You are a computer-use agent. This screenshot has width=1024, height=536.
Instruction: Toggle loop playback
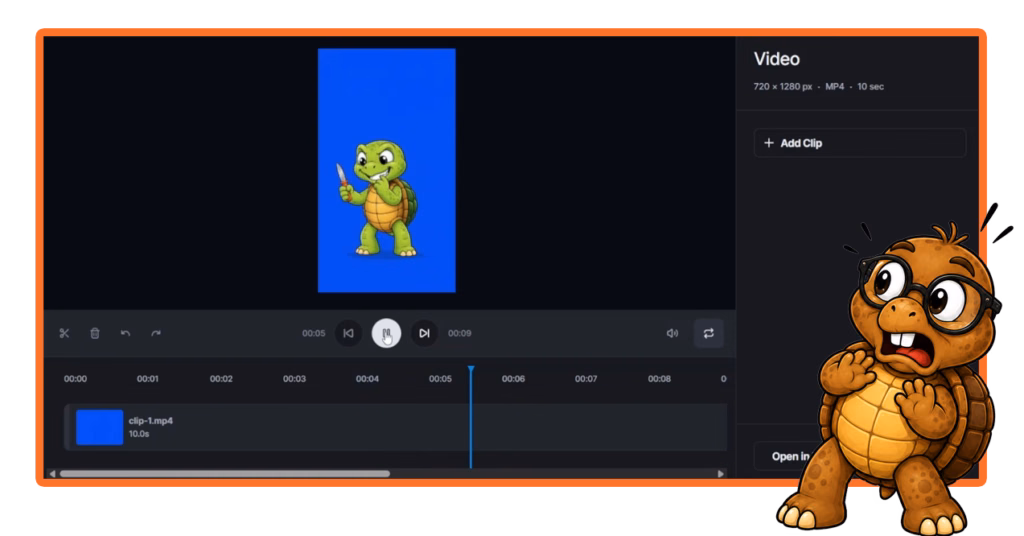tap(709, 334)
